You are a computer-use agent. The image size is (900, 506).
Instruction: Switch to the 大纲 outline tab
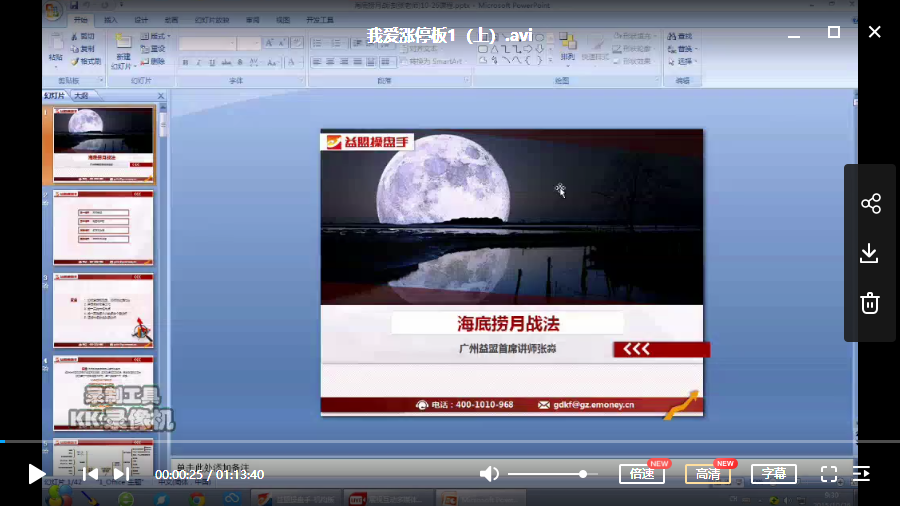(x=82, y=96)
